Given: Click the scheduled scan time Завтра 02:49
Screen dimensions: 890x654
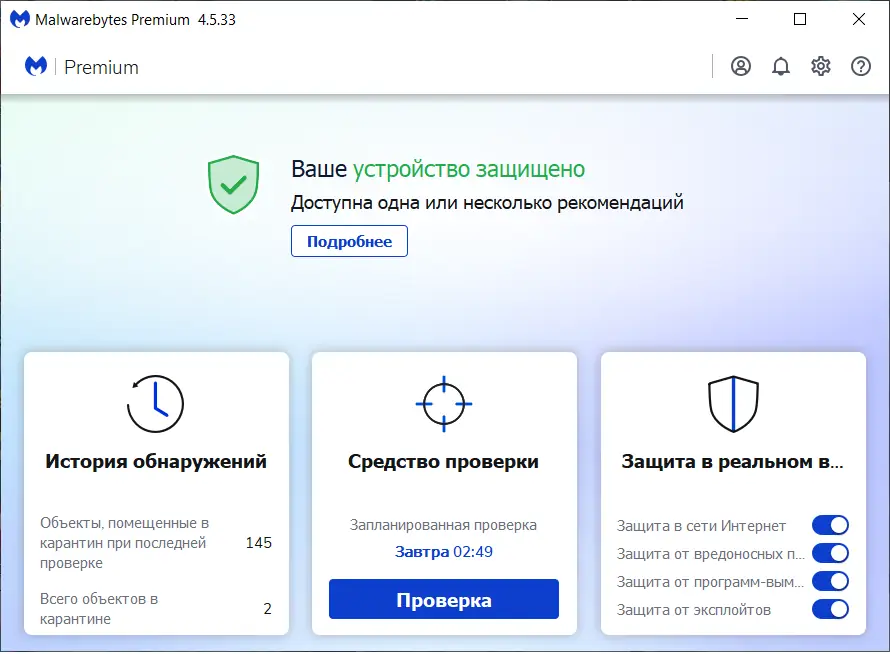Looking at the screenshot, I should [443, 551].
